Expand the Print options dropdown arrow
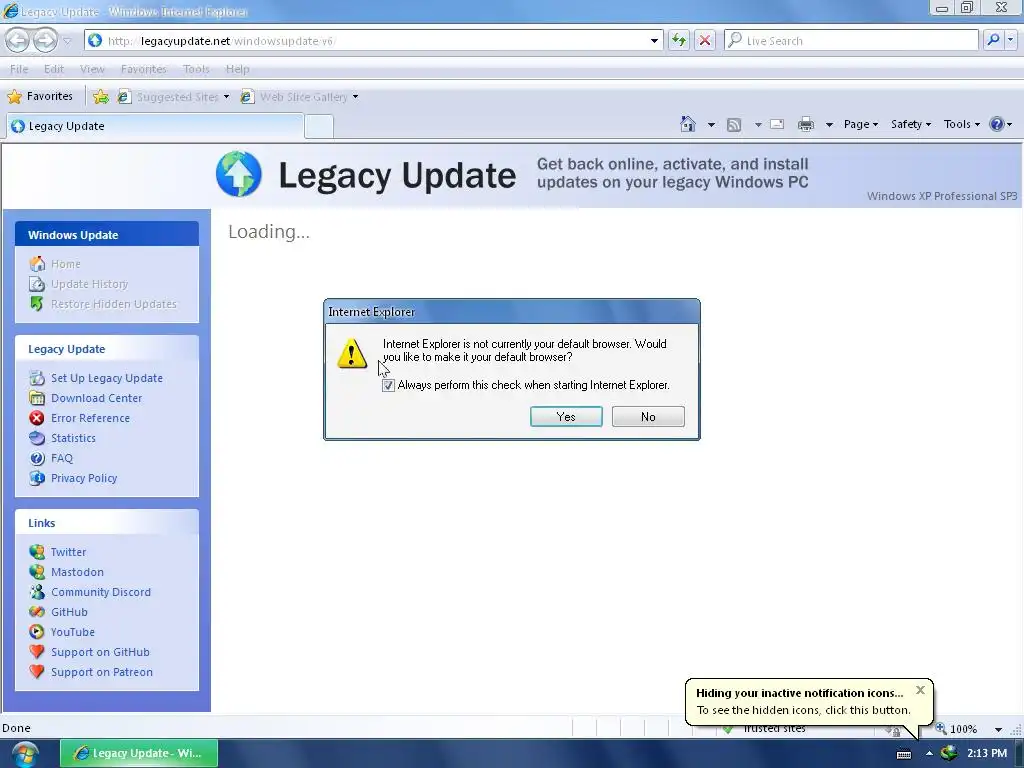 [829, 124]
